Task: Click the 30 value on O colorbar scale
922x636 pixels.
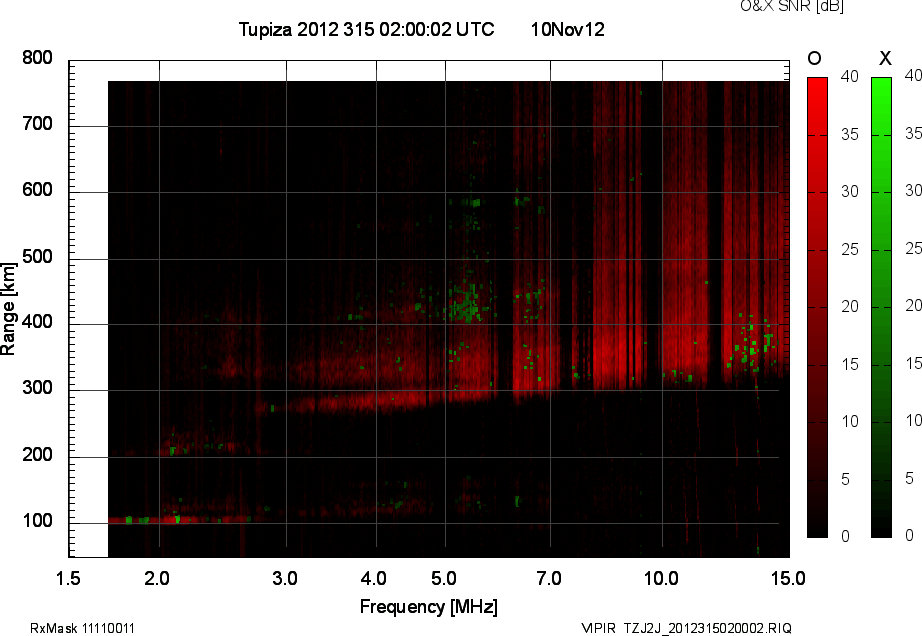Action: coord(850,192)
